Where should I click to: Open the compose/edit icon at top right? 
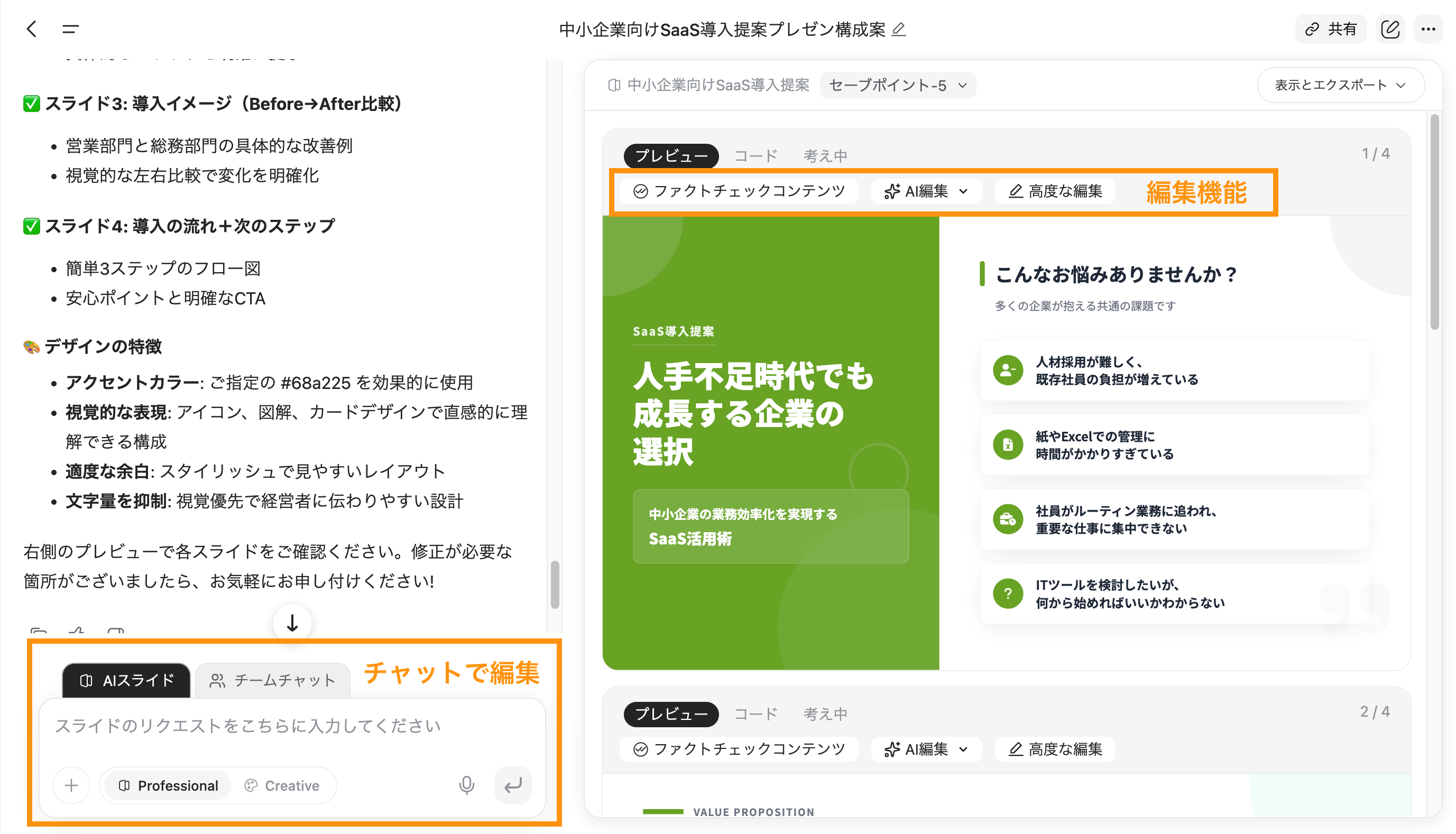1389,29
